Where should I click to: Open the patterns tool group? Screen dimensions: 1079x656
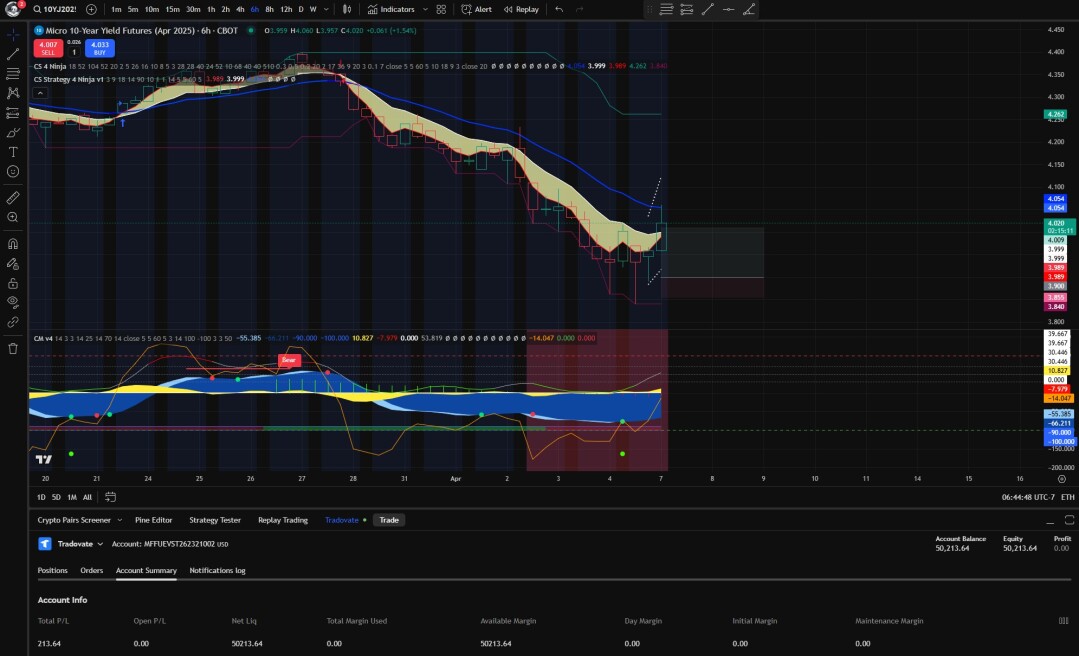[x=13, y=93]
